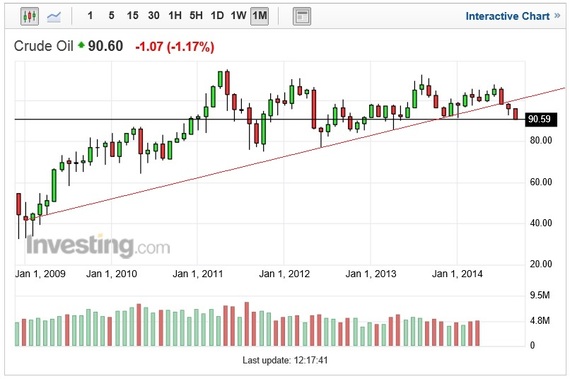Click the 20.00 price axis label
This screenshot has width=570, height=379.
[541, 264]
